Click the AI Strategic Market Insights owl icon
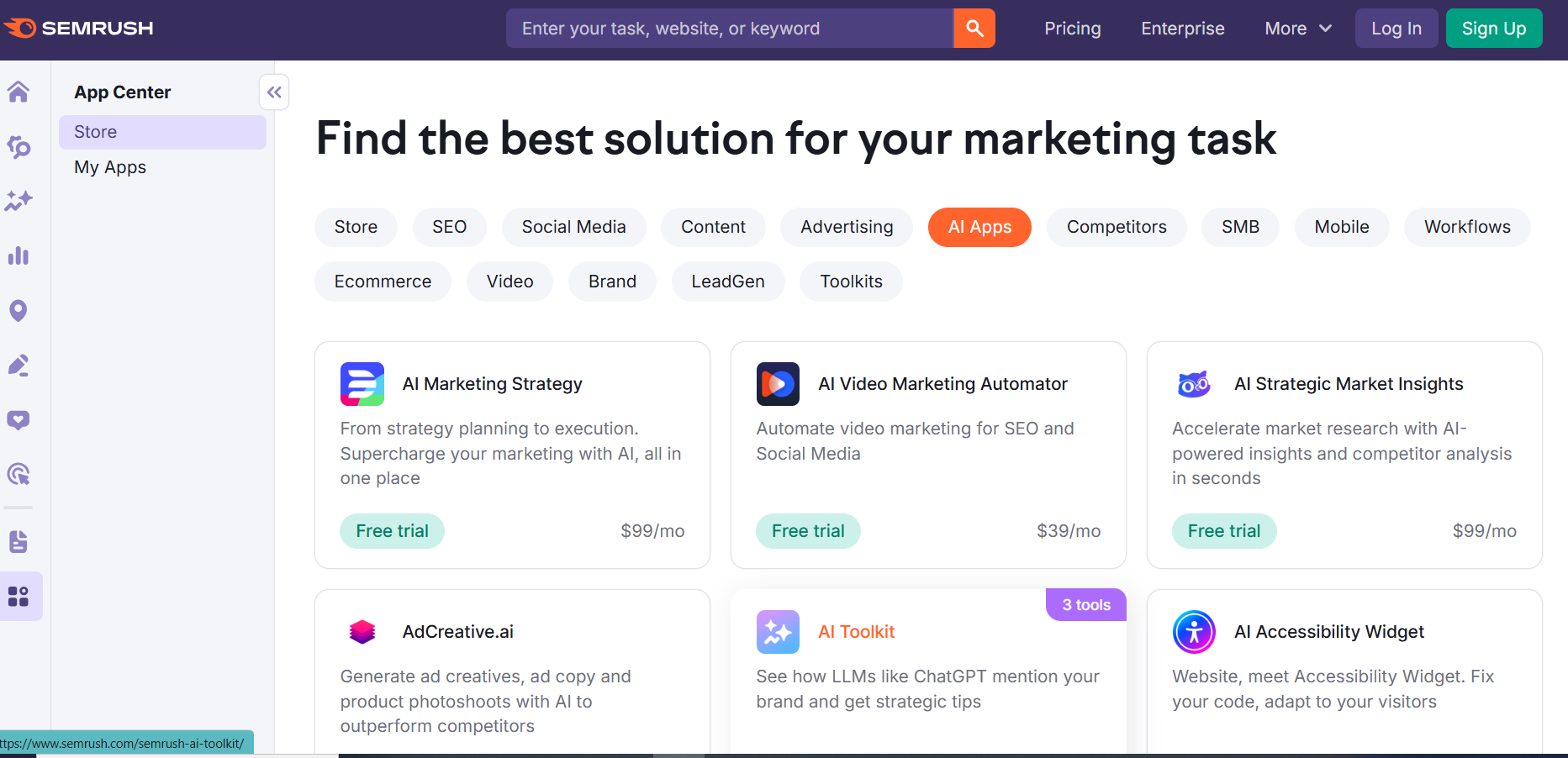 [x=1194, y=384]
